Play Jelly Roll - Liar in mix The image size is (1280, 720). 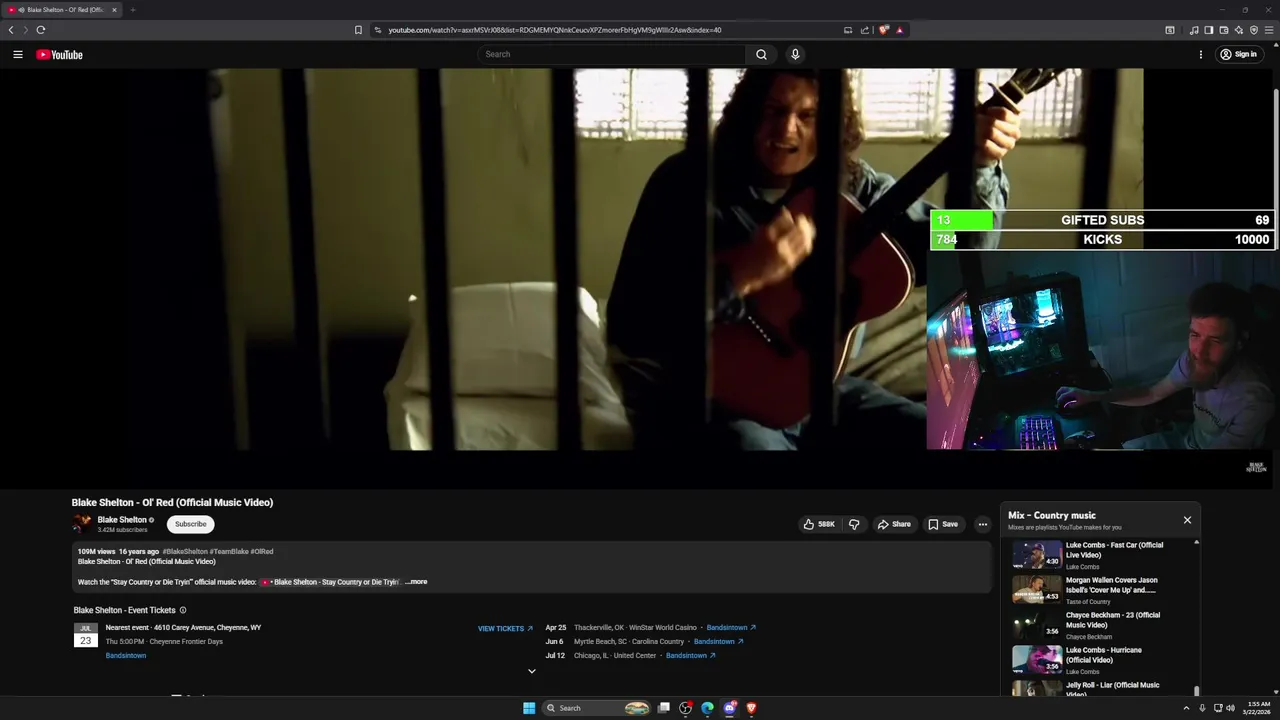coord(1099,688)
